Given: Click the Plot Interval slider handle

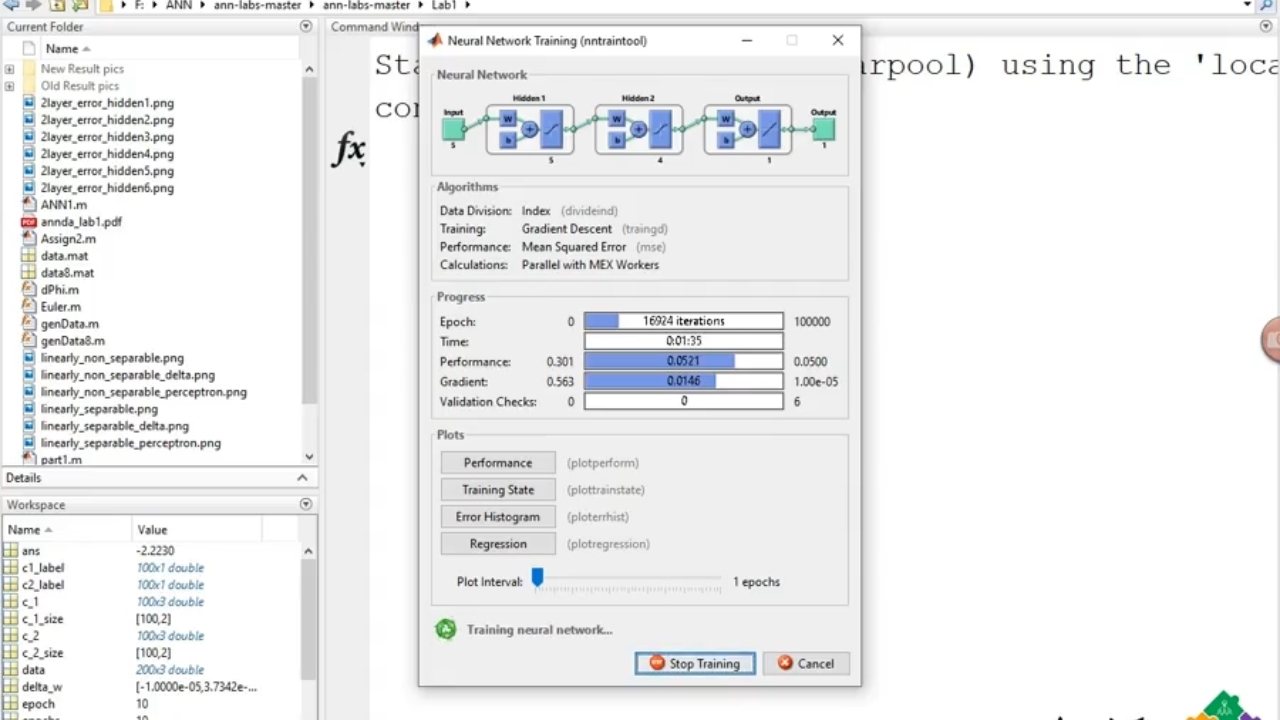Looking at the screenshot, I should pos(537,578).
